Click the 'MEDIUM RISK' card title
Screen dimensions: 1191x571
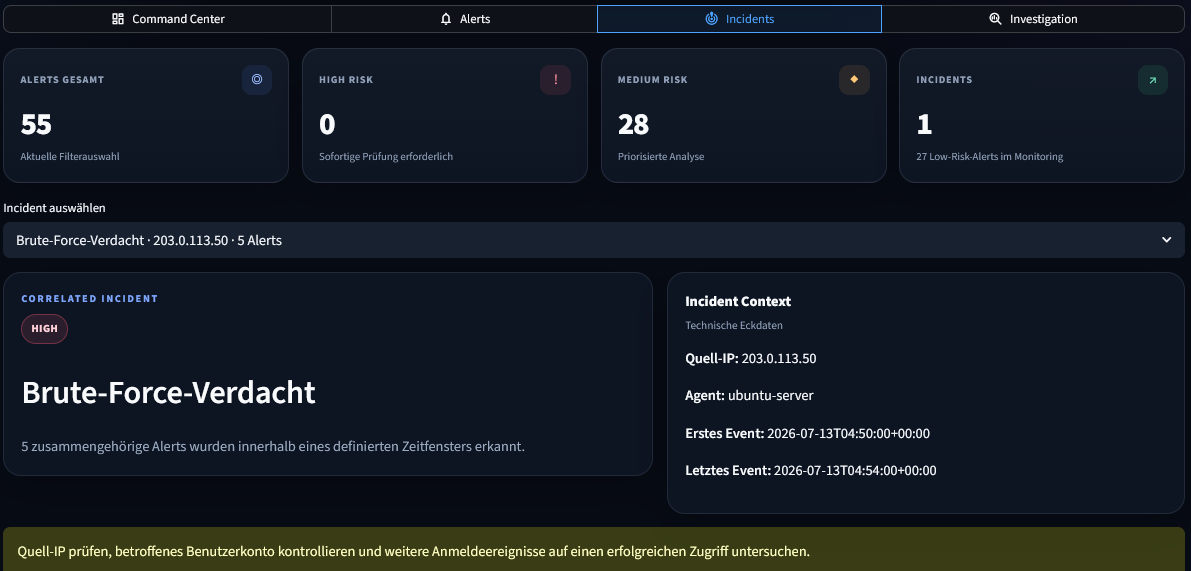652,80
